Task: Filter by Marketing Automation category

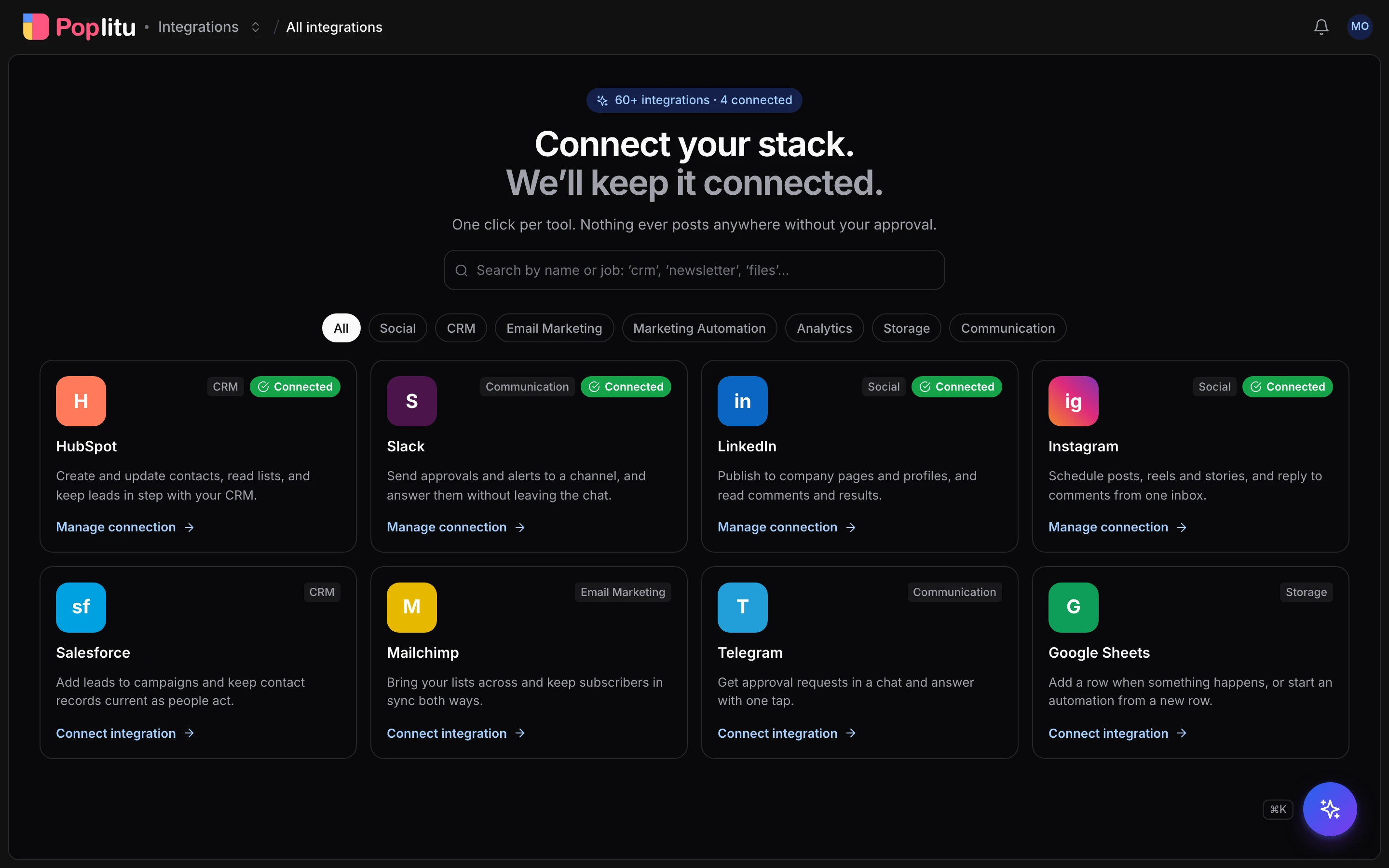Action: pos(699,328)
